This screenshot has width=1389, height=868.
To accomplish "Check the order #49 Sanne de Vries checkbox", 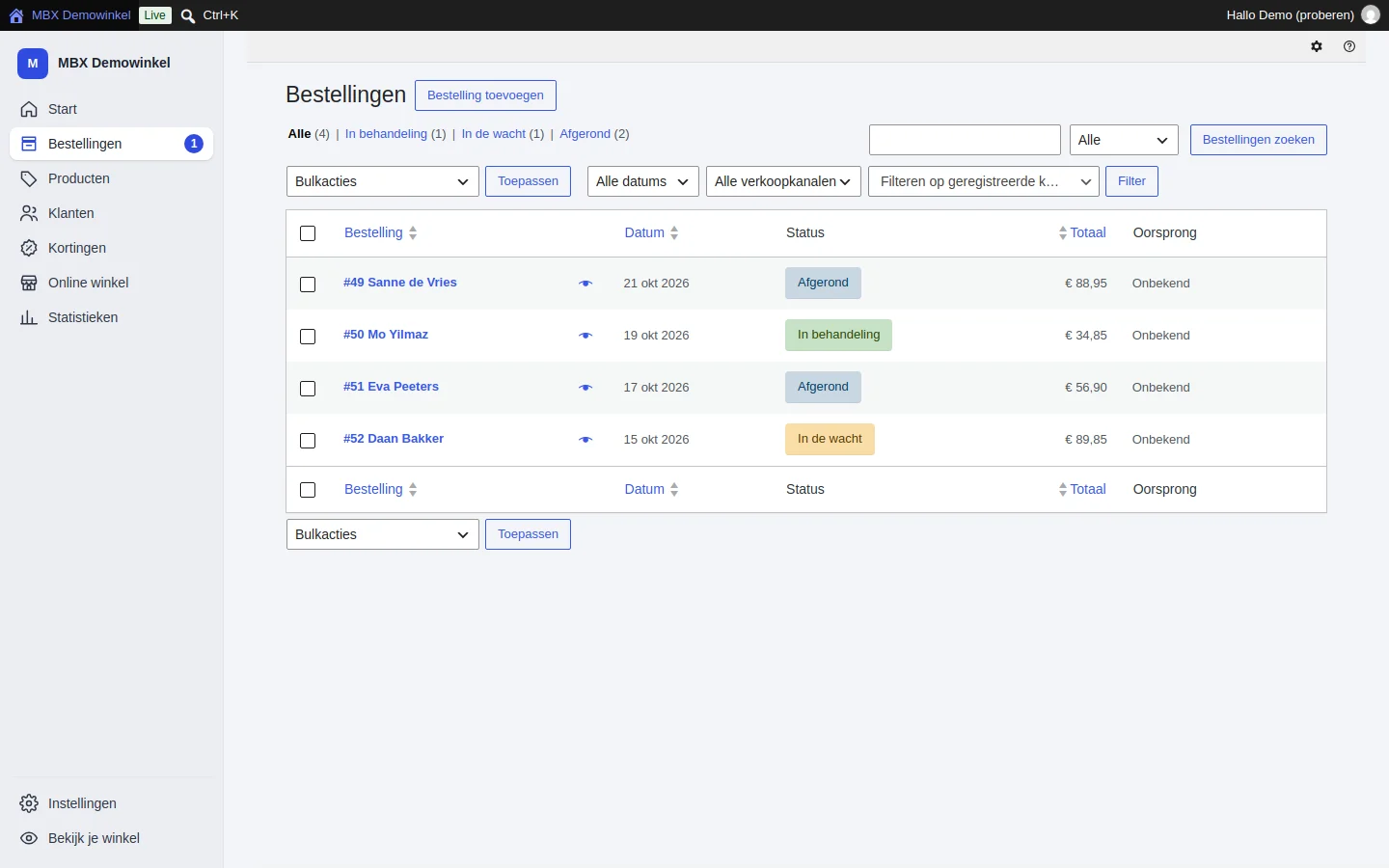I will [x=308, y=285].
